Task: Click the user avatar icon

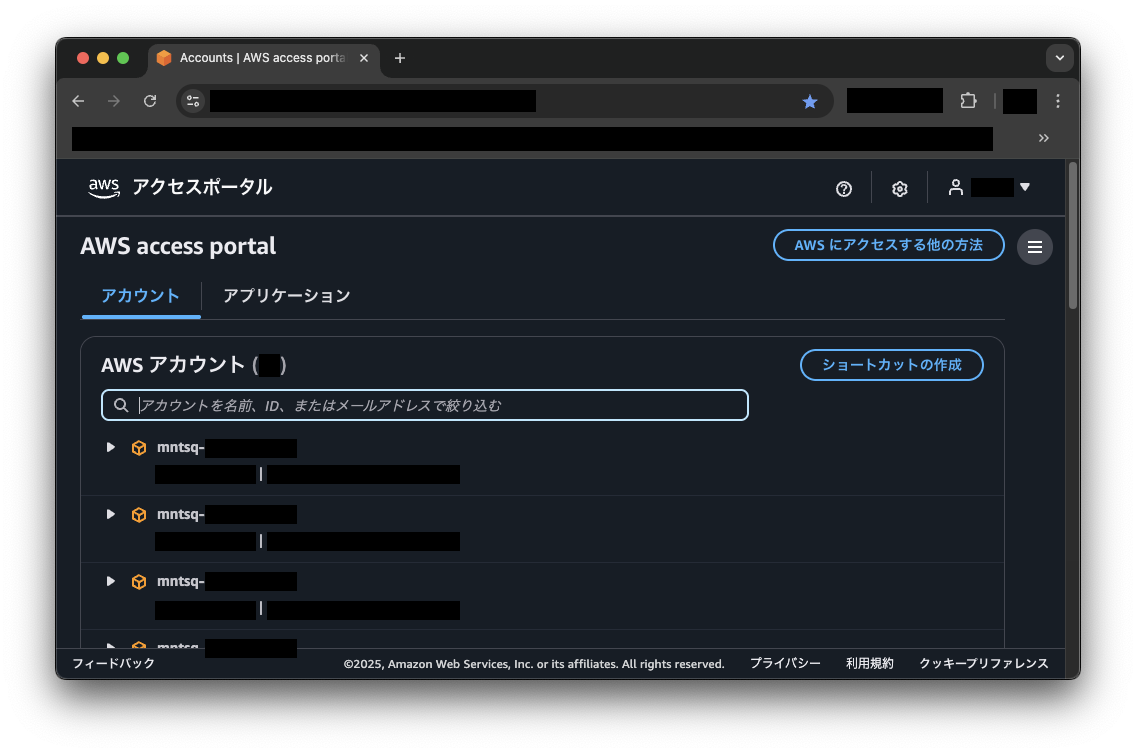Action: (x=956, y=188)
